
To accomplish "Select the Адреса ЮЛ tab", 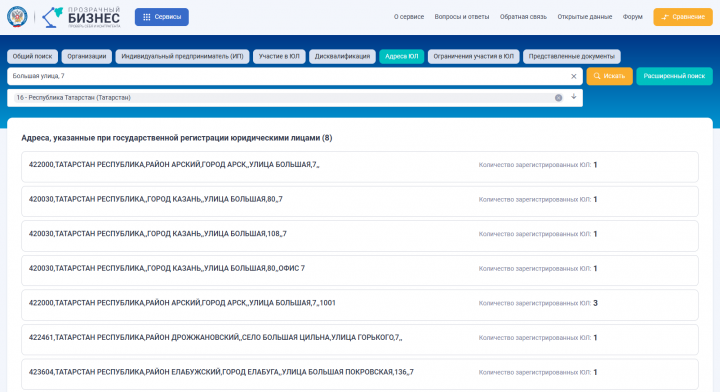I will point(401,56).
